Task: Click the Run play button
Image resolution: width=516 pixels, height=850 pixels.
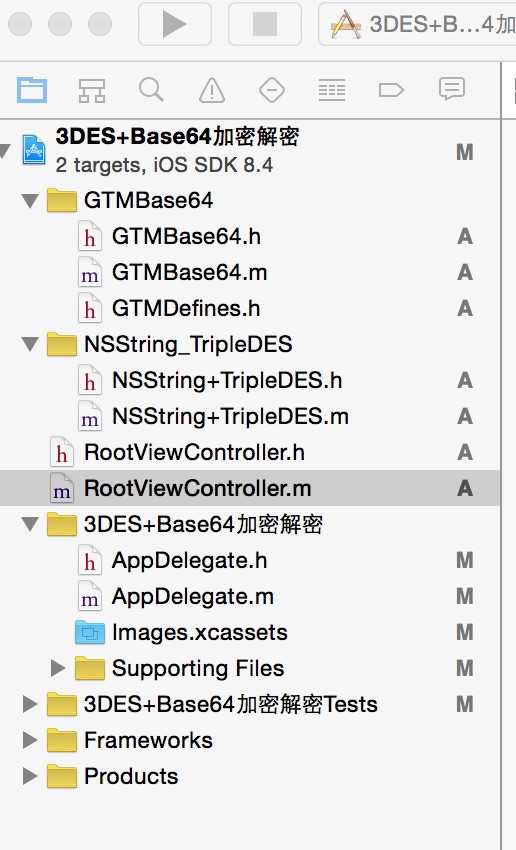Action: click(175, 24)
